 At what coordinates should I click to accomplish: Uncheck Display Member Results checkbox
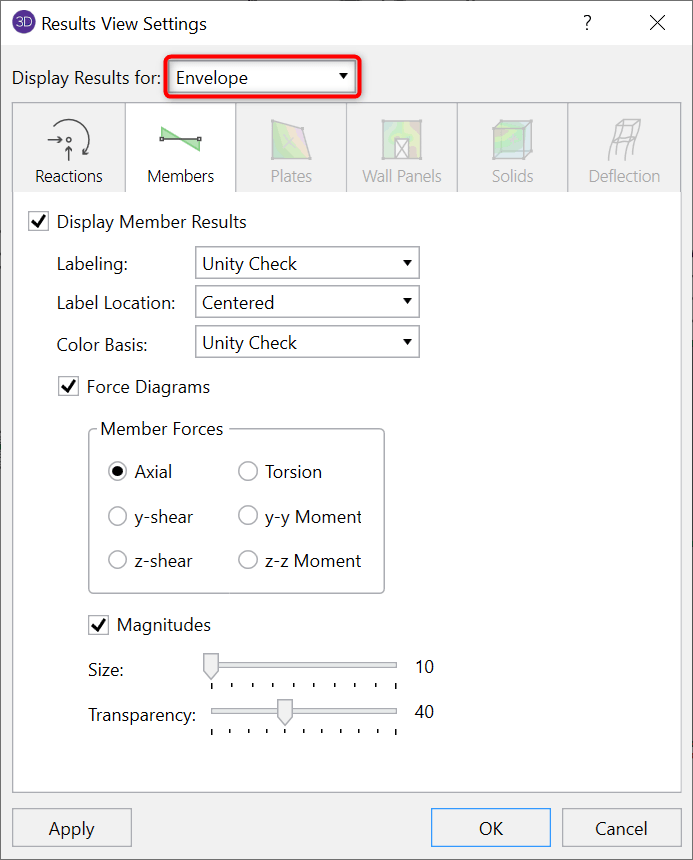(38, 222)
